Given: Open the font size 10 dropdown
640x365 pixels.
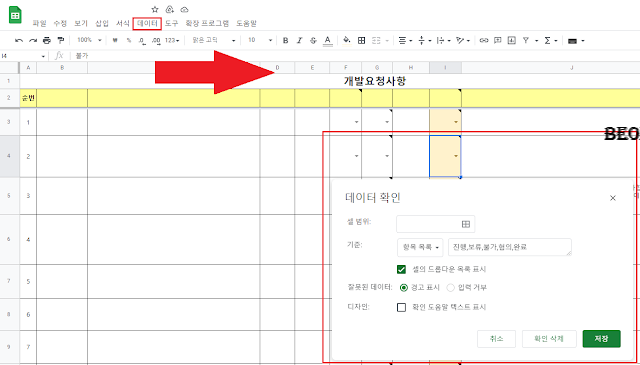Looking at the screenshot, I should pos(260,40).
